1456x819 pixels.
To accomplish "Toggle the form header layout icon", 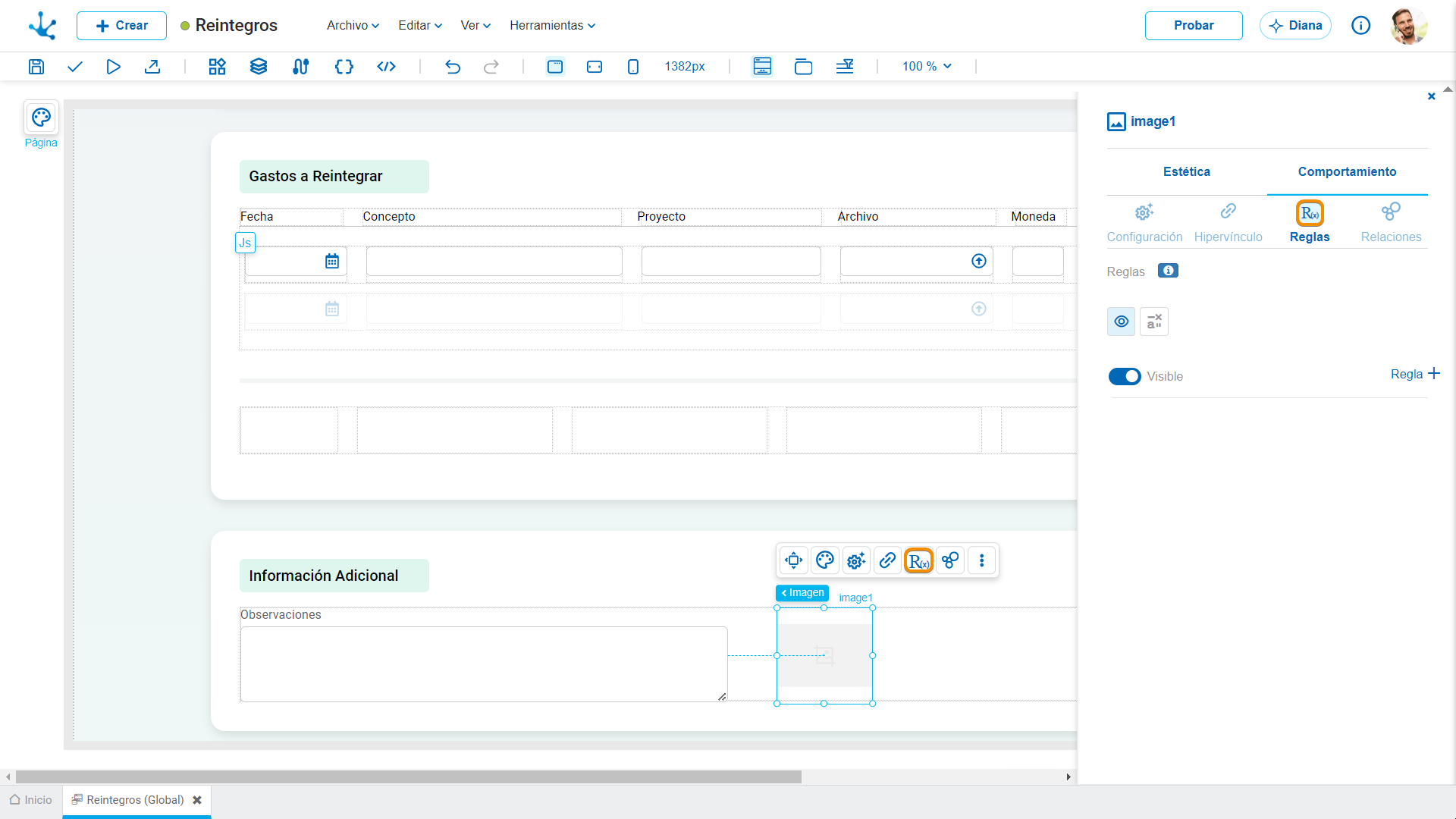I will [762, 67].
